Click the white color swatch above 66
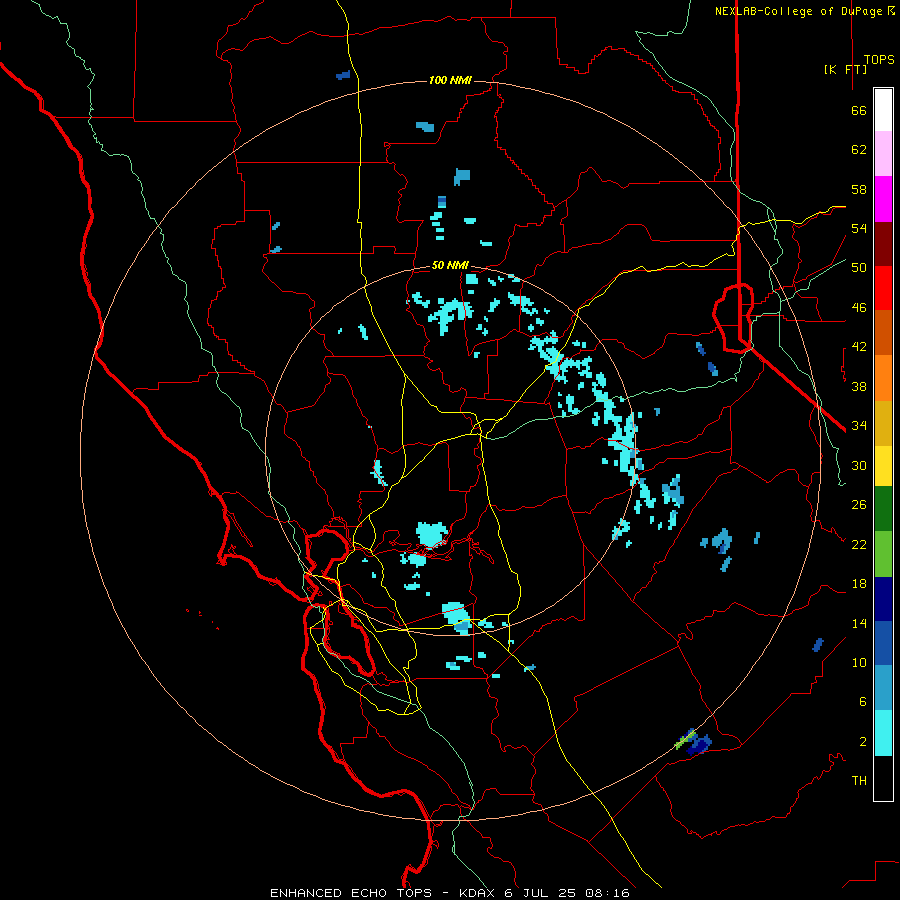The height and width of the screenshot is (900, 900). pos(883,110)
